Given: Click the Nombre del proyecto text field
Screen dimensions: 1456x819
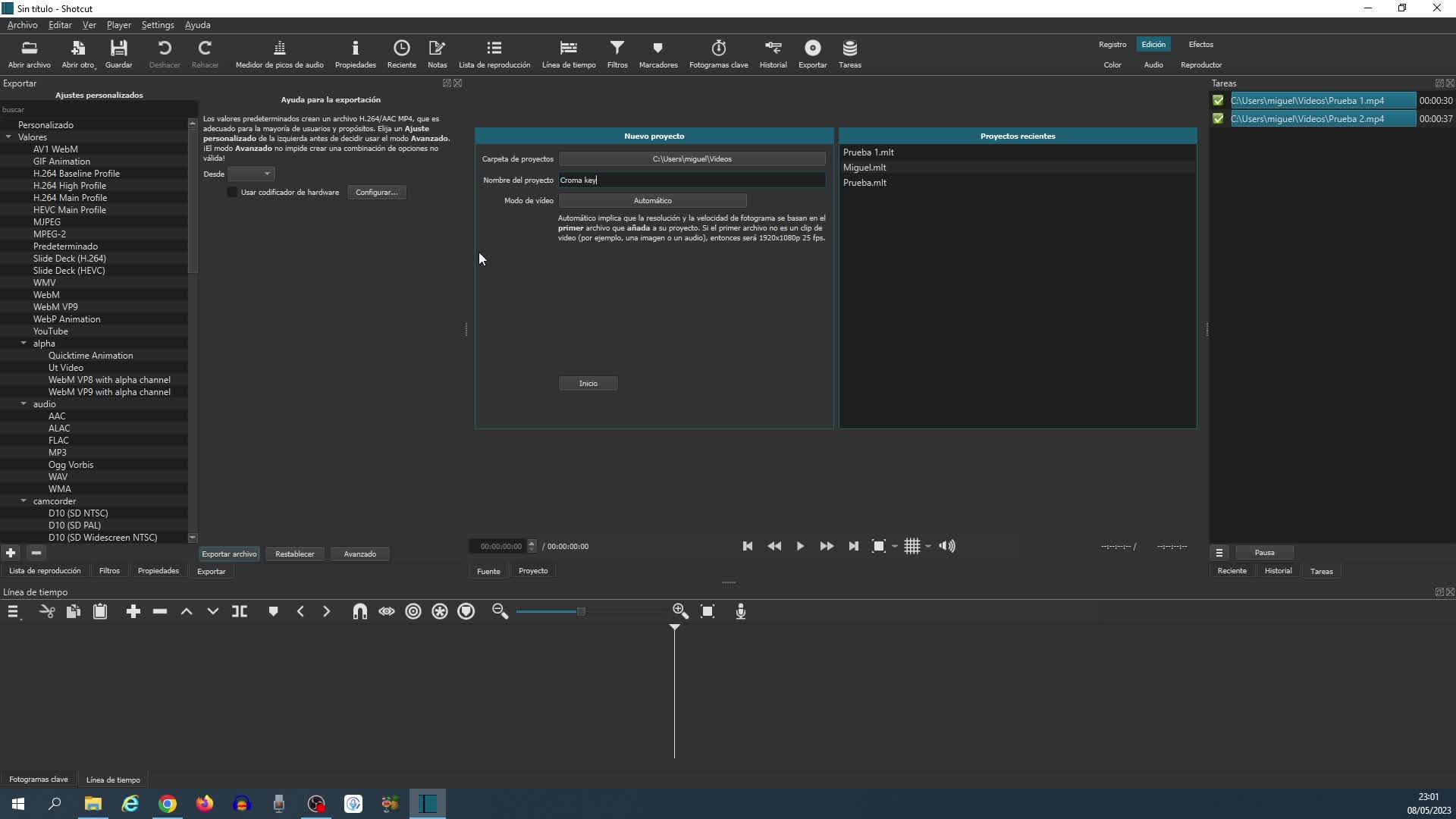Looking at the screenshot, I should [692, 180].
